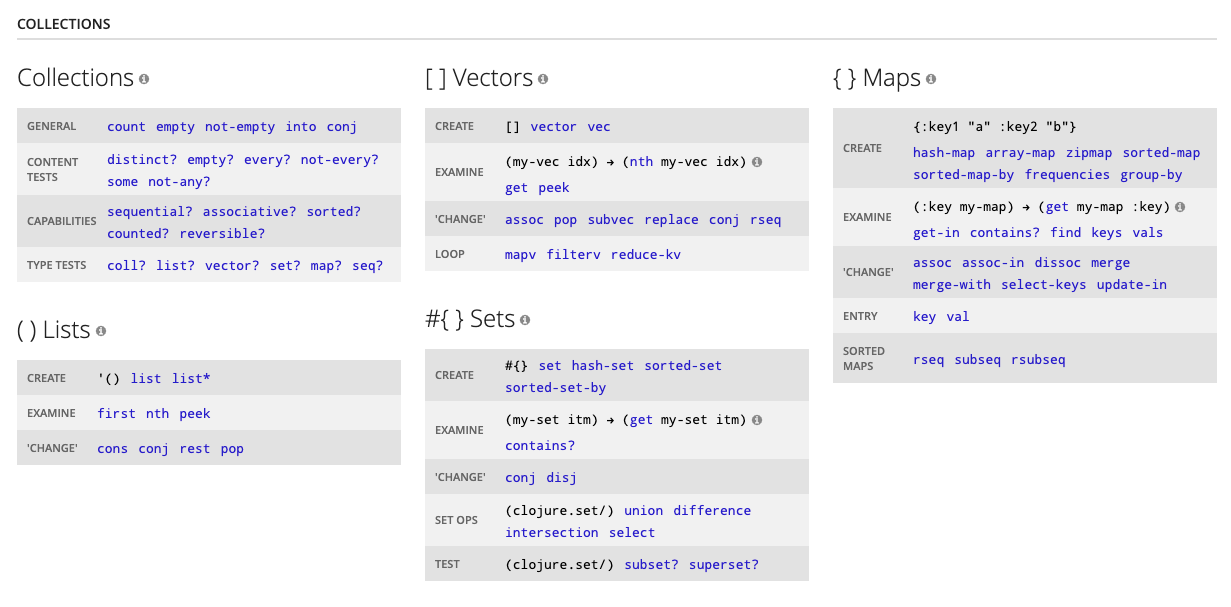1231x607 pixels.
Task: Click the distinct? link
Action: [x=142, y=160]
